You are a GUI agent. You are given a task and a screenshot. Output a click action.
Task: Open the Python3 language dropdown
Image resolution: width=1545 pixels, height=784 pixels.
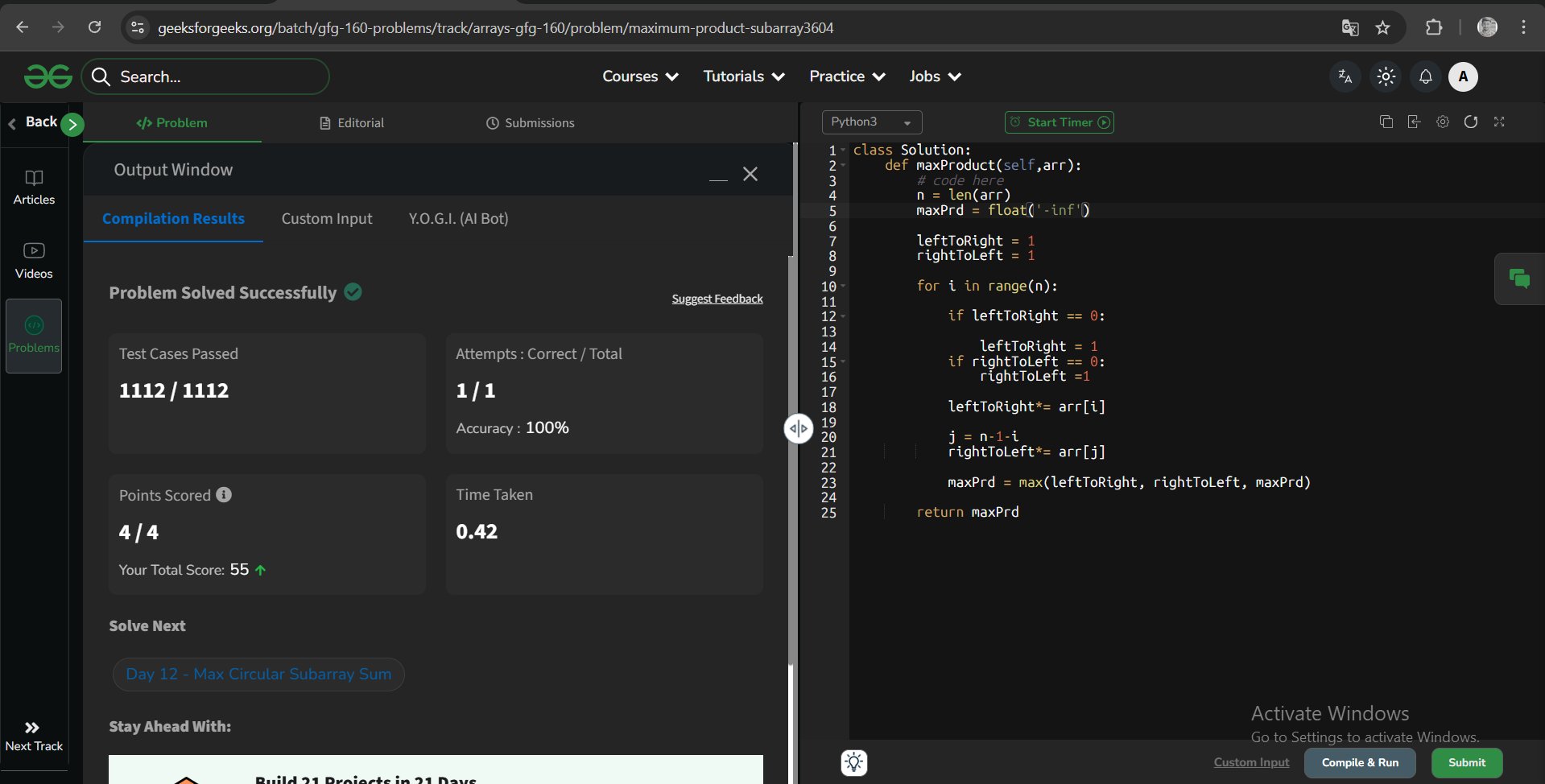click(871, 122)
